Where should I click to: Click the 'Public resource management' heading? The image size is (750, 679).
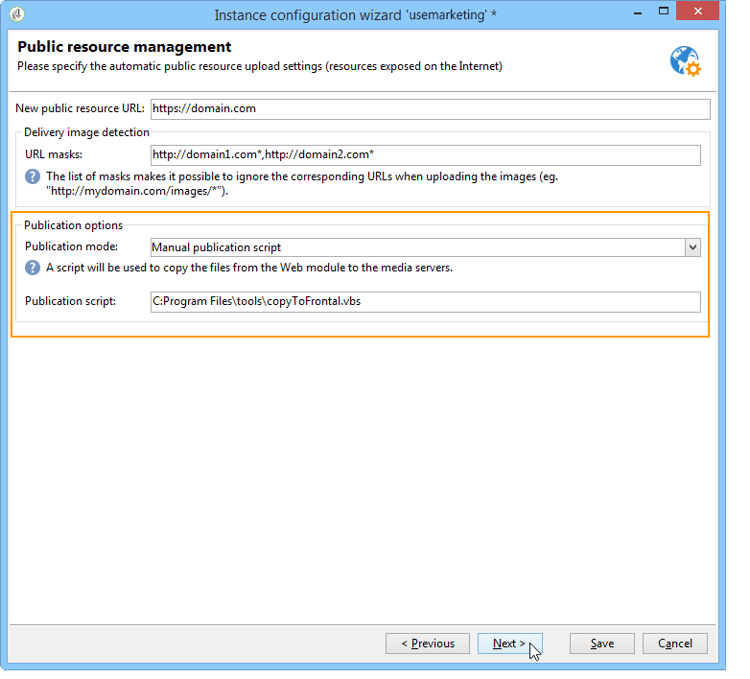point(124,47)
